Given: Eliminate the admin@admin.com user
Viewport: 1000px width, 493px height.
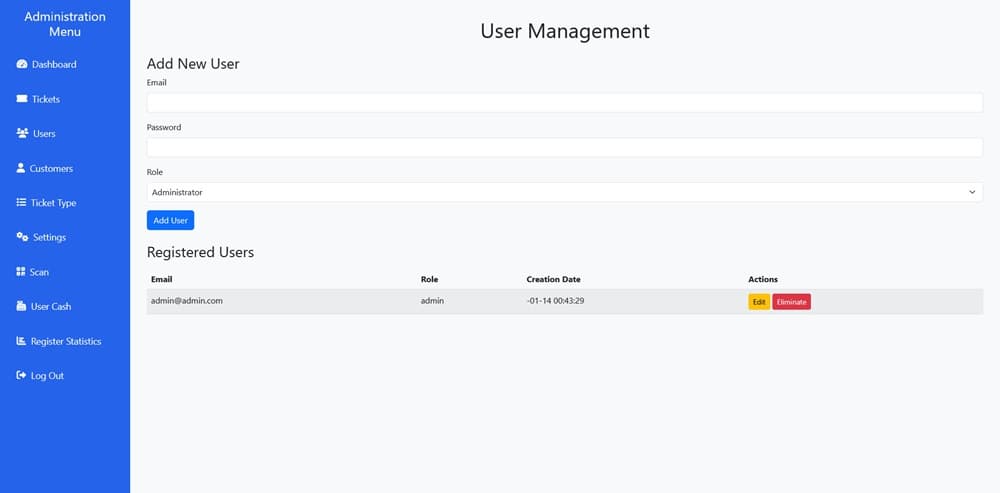Looking at the screenshot, I should coord(791,302).
